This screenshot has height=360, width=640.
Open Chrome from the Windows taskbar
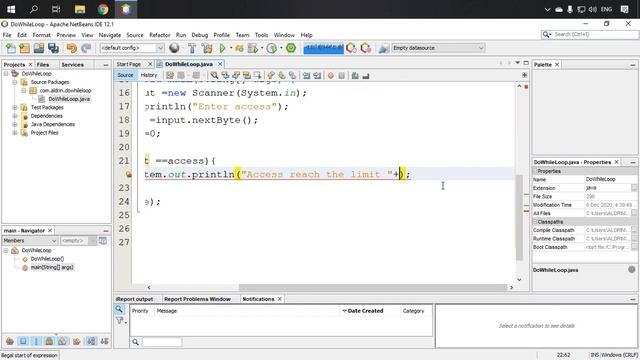pos(103,9)
